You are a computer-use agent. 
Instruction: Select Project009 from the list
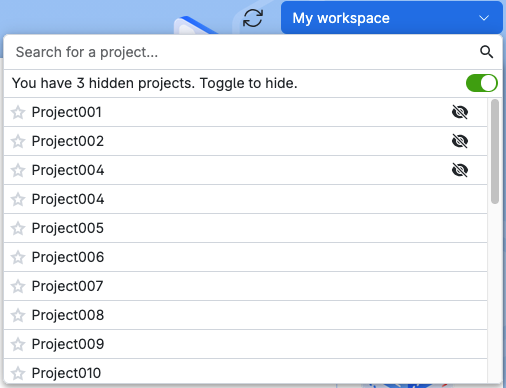tap(245, 344)
